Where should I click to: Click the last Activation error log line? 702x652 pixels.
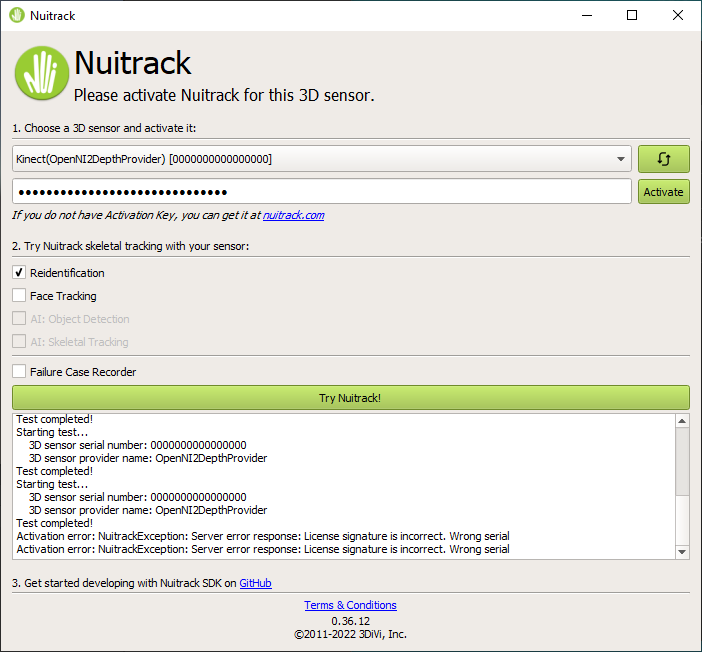pos(263,549)
